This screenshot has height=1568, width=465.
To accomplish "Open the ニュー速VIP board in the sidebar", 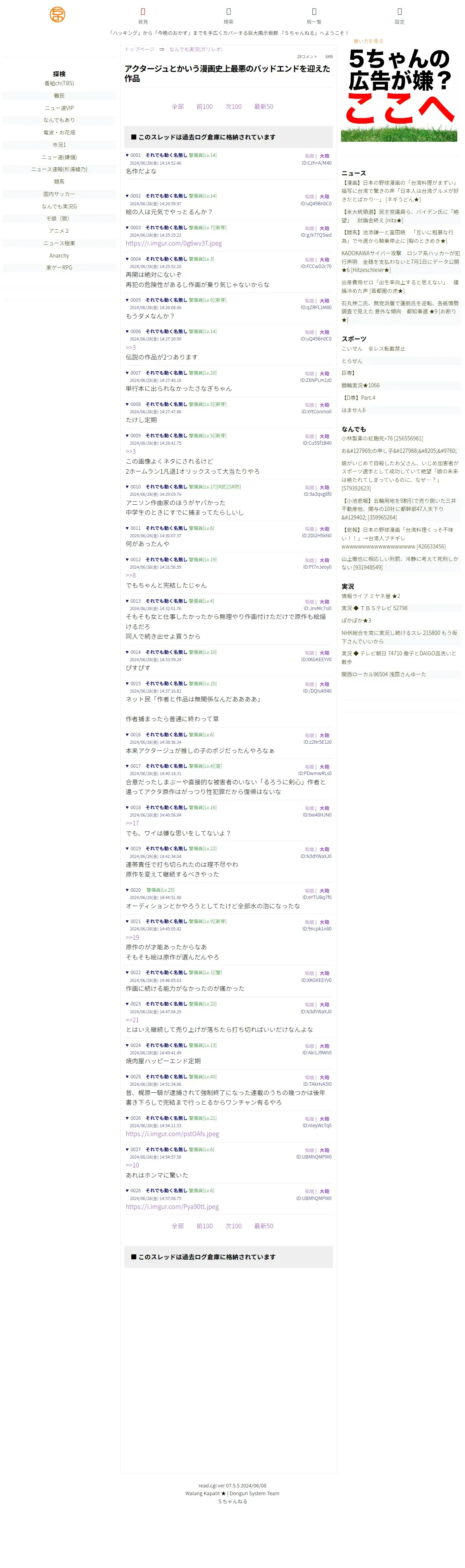I will pyautogui.click(x=59, y=108).
